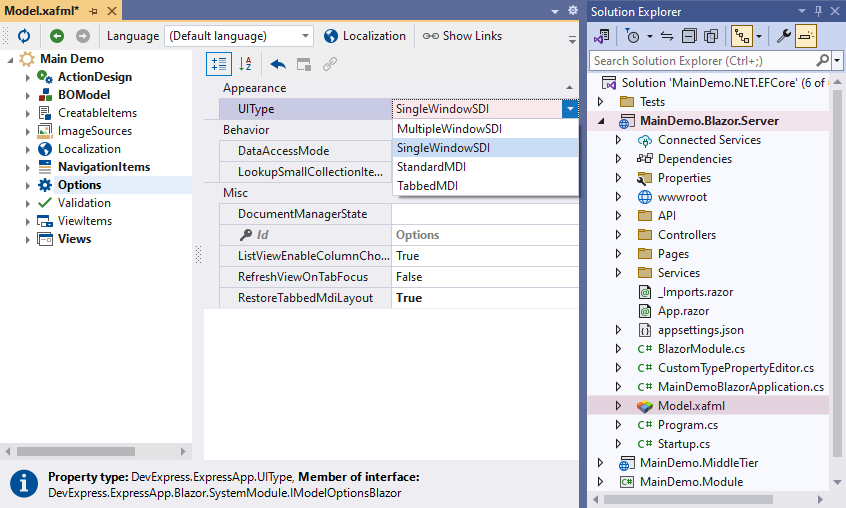Screen dimensions: 846x508
Task: Click the Collapse All icon in Solution Explorer
Action: (x=689, y=36)
